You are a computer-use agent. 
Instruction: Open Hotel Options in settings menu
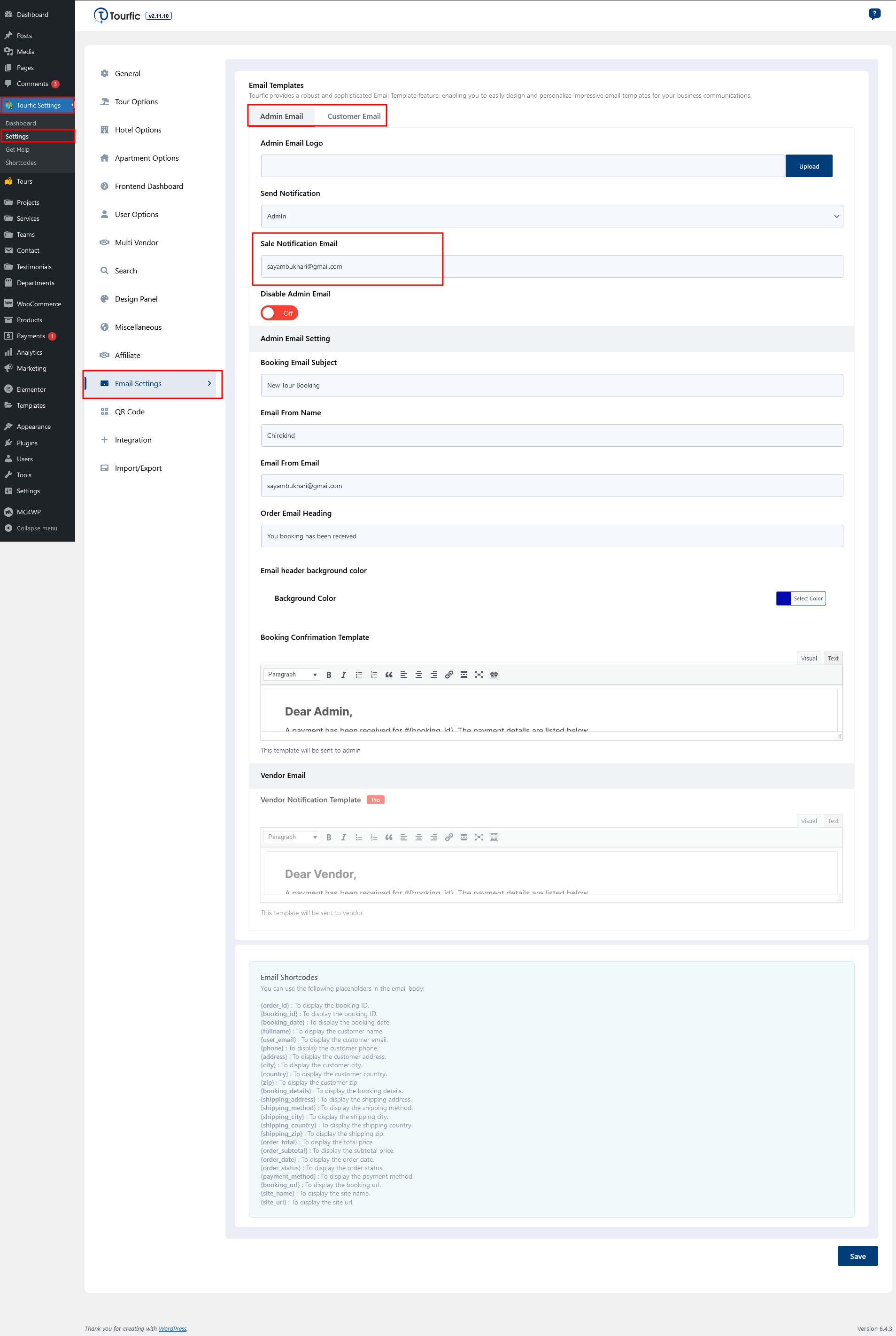click(x=138, y=130)
